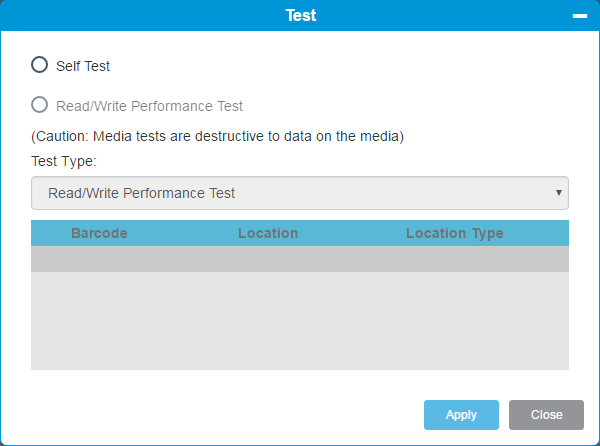Screen dimensions: 600x446
Task: Apply the selected test
Action: click(461, 415)
